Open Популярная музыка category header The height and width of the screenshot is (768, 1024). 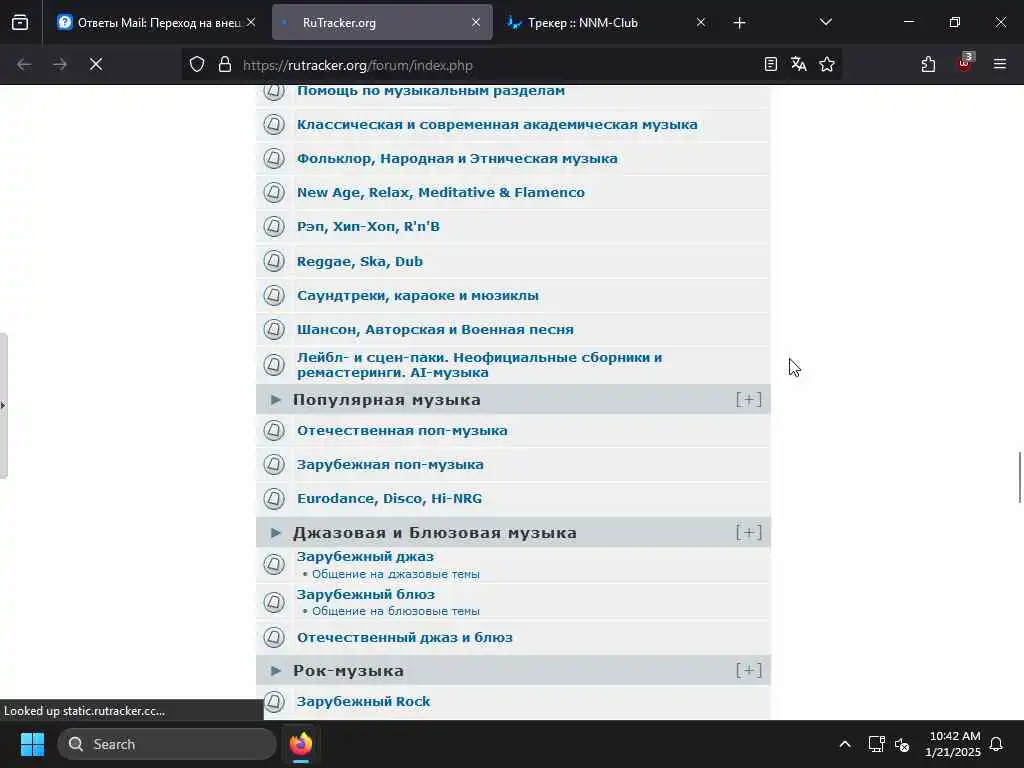coord(387,400)
